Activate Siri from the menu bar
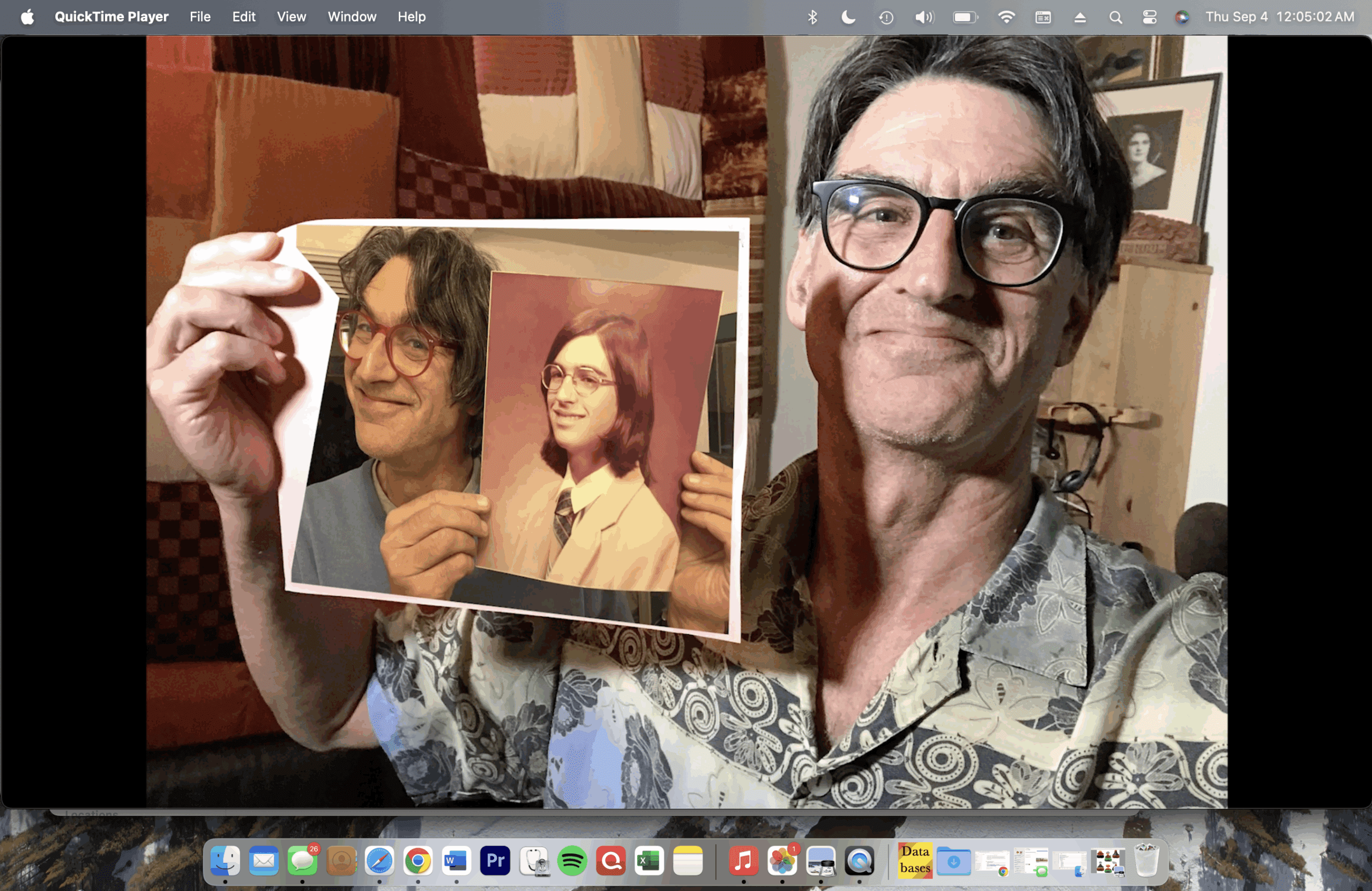1372x891 pixels. point(1182,17)
